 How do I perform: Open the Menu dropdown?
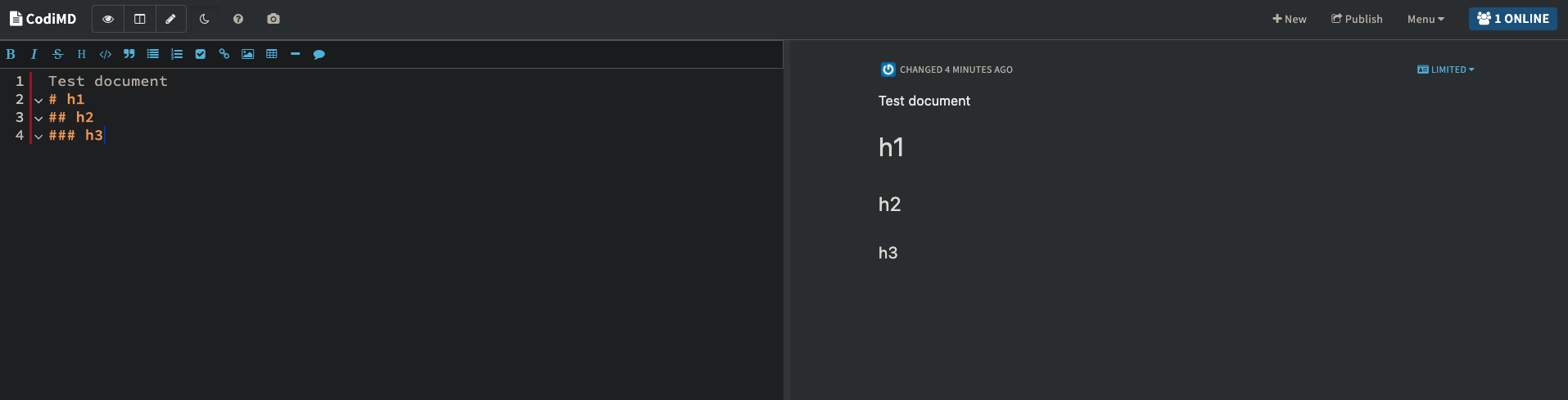click(1426, 19)
